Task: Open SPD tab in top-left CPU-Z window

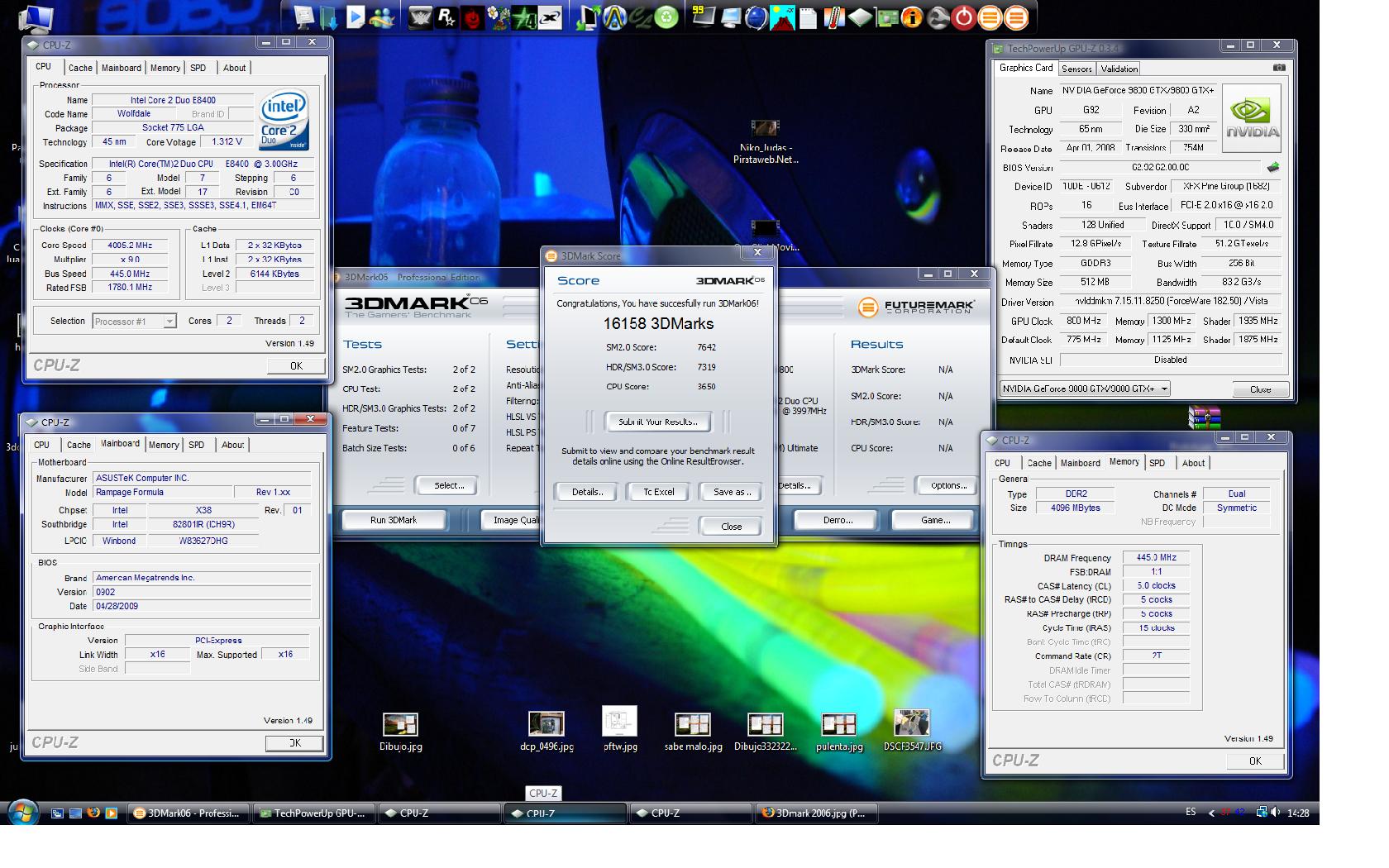Action: (x=198, y=68)
